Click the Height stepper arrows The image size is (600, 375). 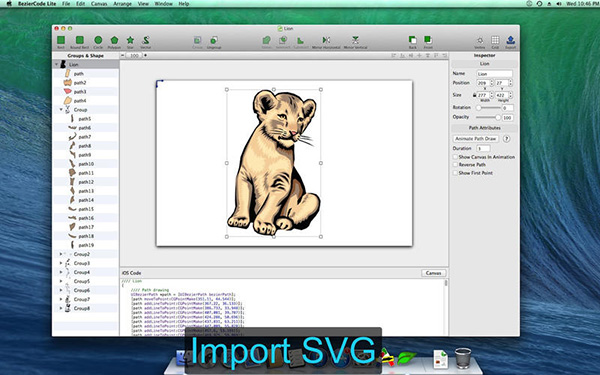coord(510,95)
